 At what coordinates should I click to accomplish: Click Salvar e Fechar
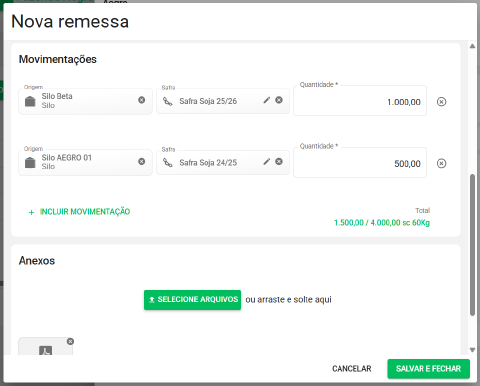tap(428, 369)
